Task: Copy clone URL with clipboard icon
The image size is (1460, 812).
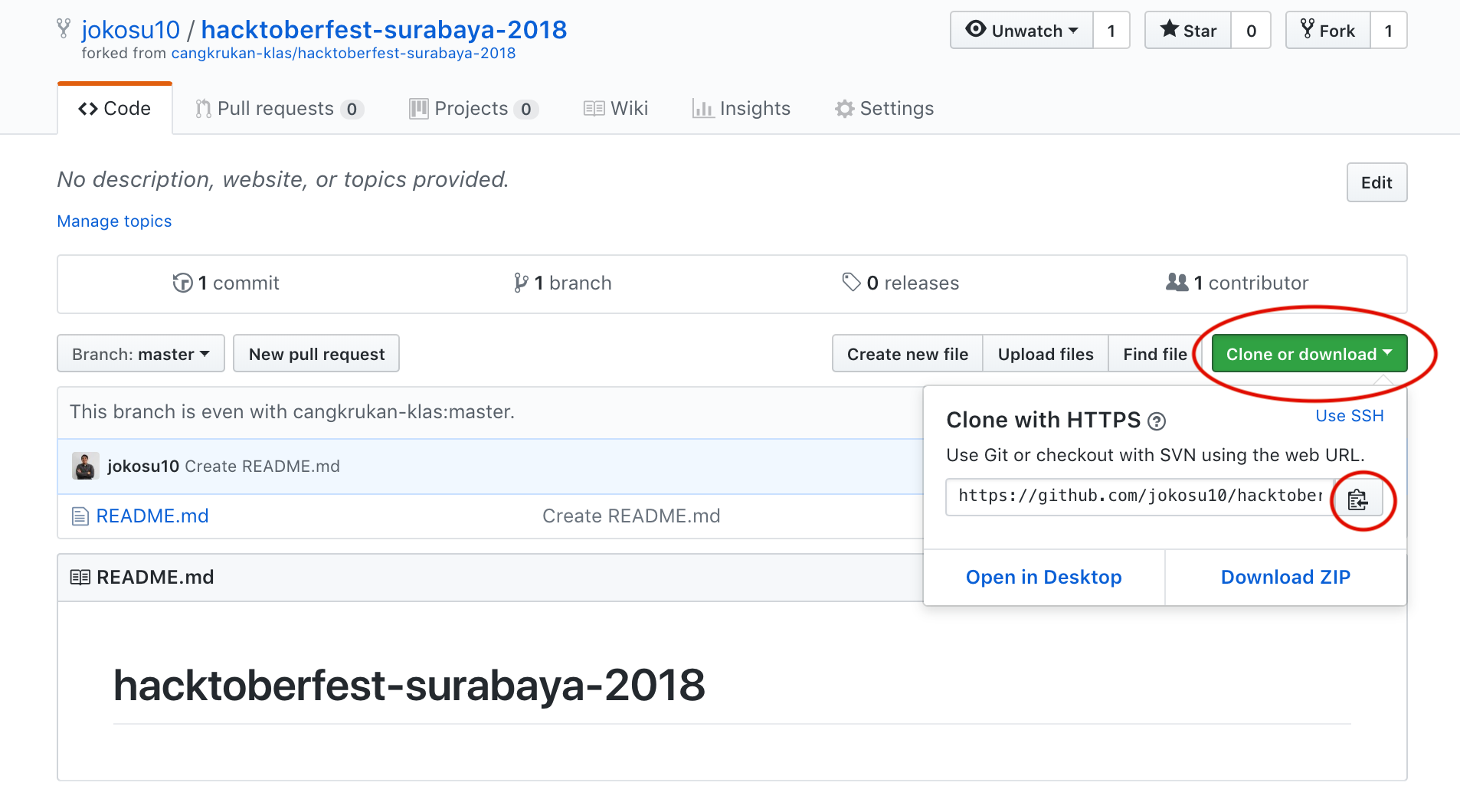Action: coord(1358,499)
